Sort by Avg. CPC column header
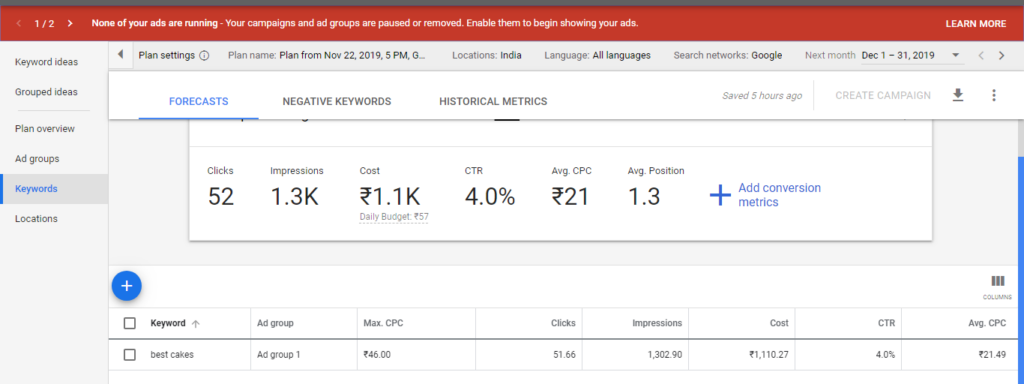Viewport: 1024px width, 384px height. [987, 323]
